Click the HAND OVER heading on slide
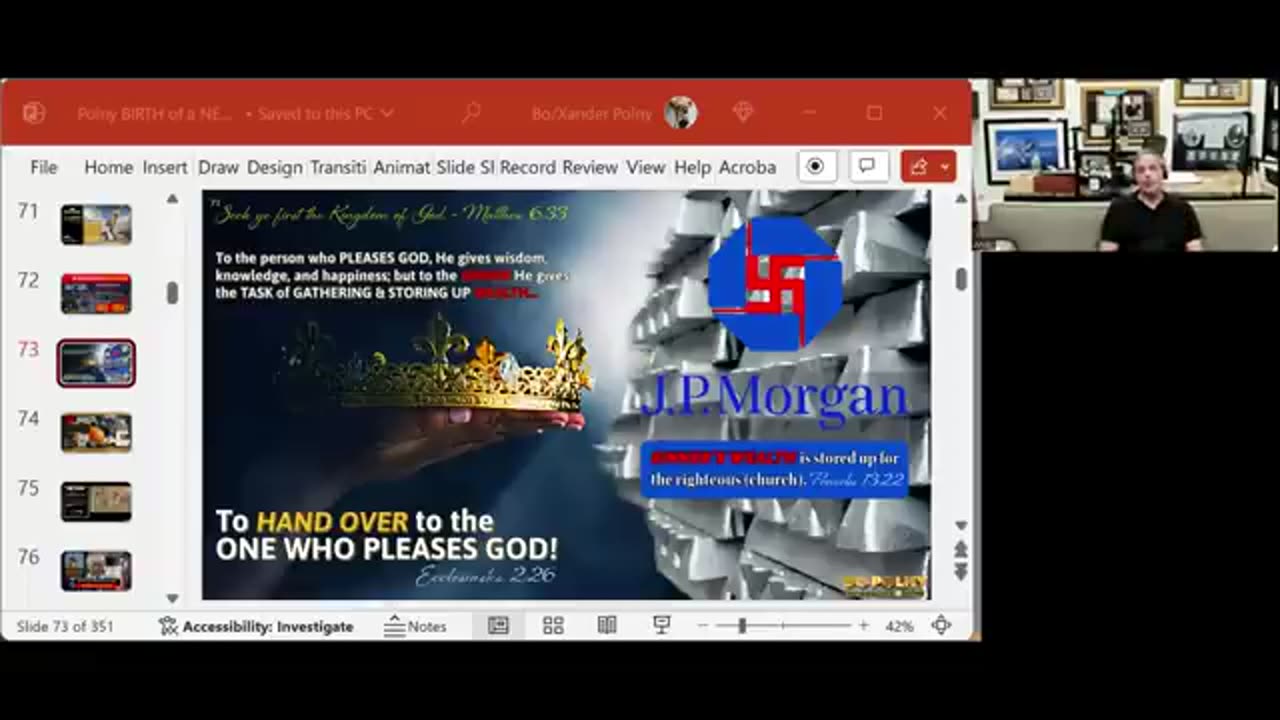1280x720 pixels. point(332,521)
